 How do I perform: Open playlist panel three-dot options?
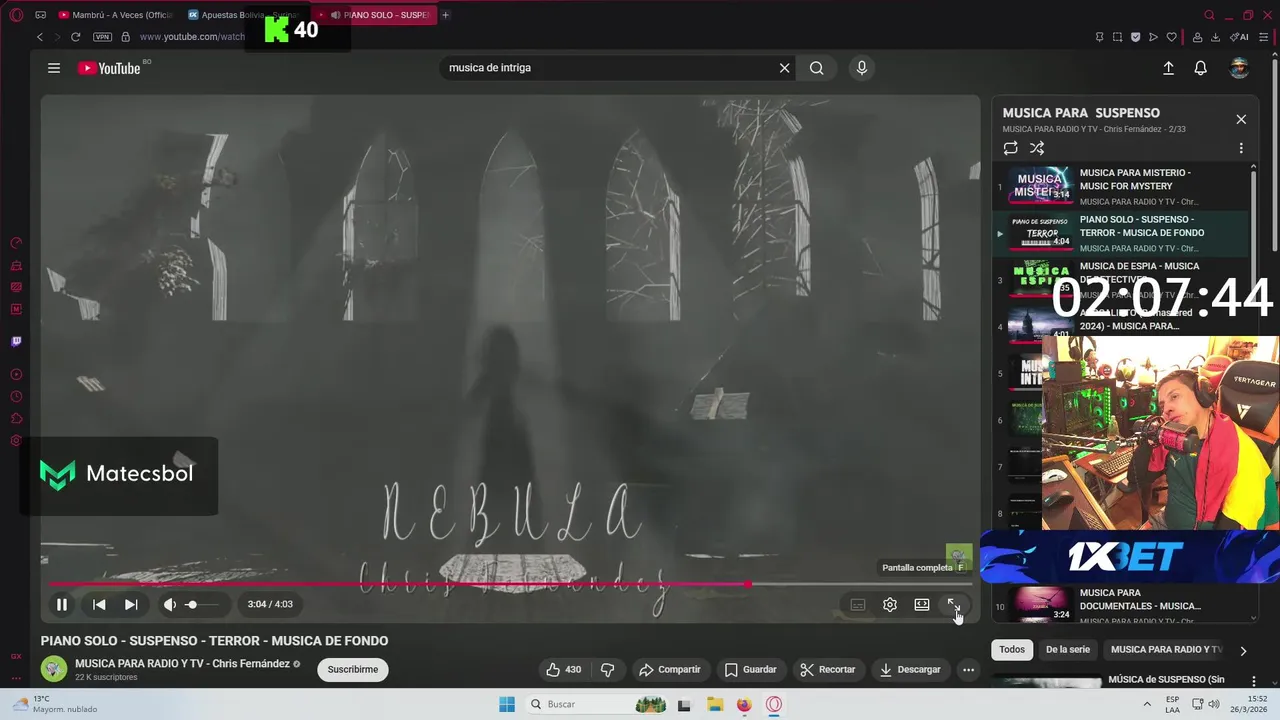1241,148
